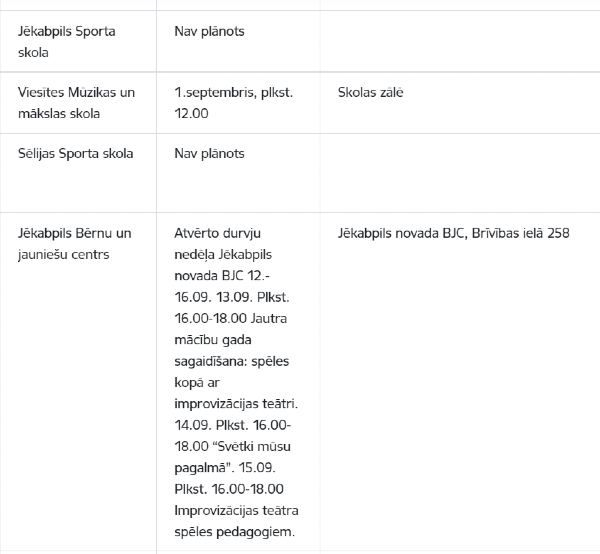Select 'Viesītes Mūzikas un mākslas skola' text
The height and width of the screenshot is (554, 600).
76,103
